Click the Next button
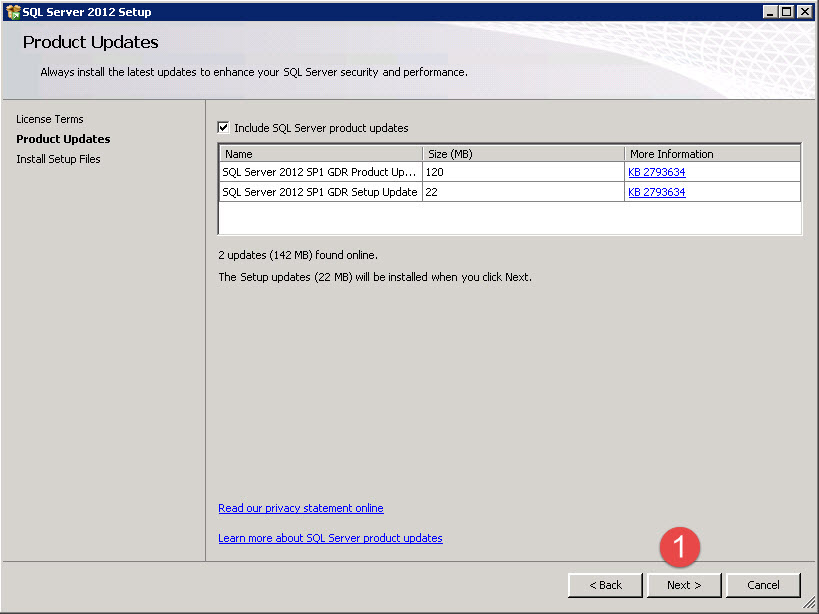 point(684,585)
